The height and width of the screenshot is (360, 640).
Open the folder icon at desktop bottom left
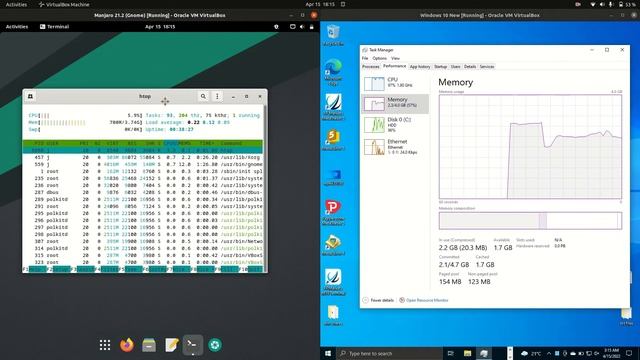[333, 315]
